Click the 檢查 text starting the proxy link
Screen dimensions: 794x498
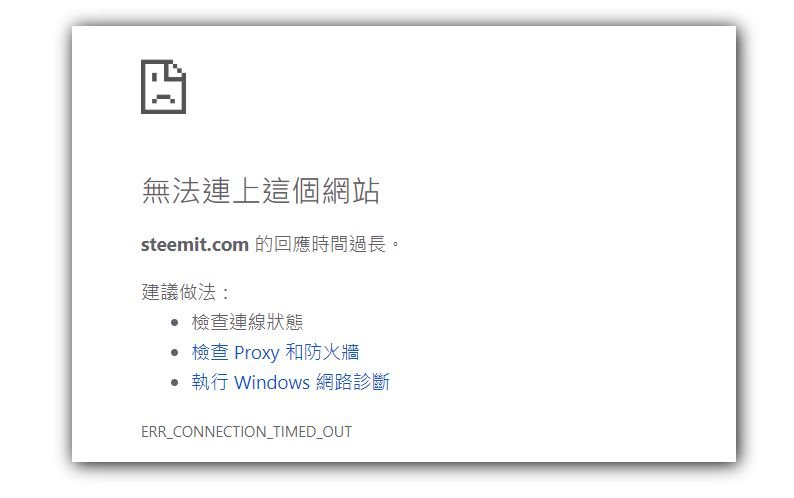[x=210, y=352]
